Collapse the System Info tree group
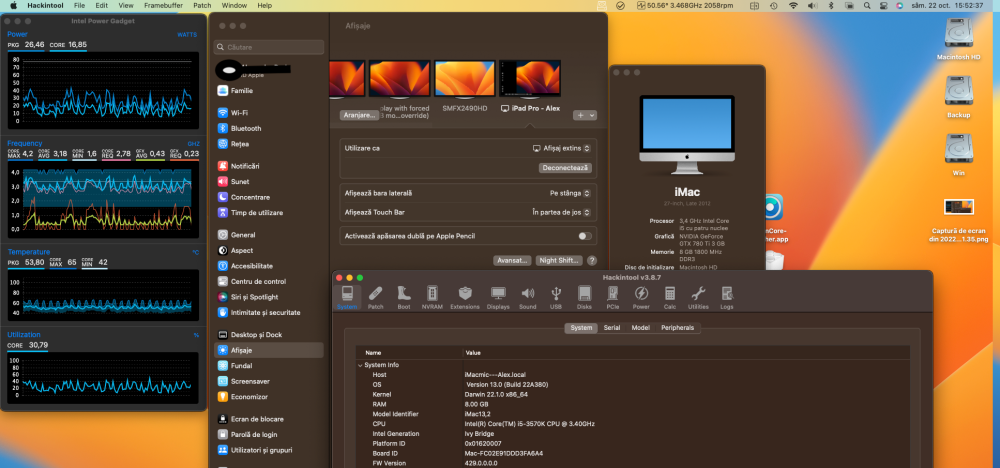Image resolution: width=1000 pixels, height=468 pixels. [360, 365]
